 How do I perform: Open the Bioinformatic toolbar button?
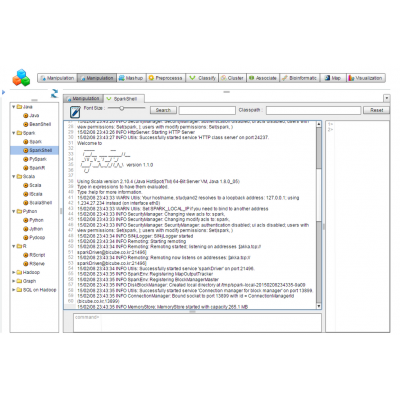[x=299, y=78]
